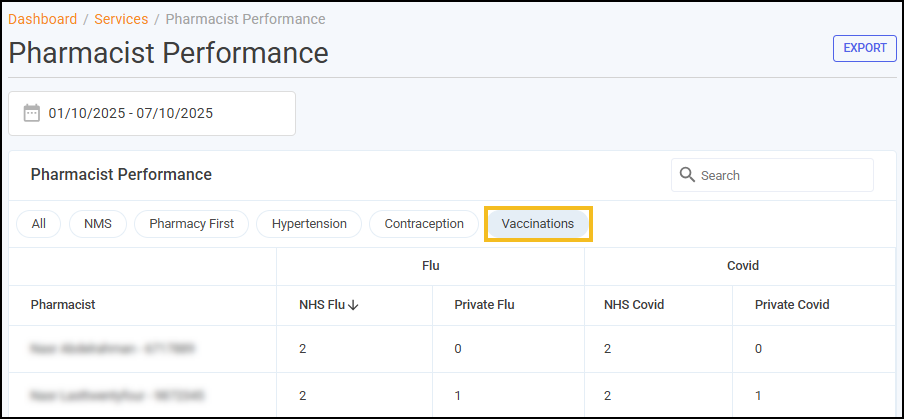Open Services breadcrumb link
The height and width of the screenshot is (419, 904).
(x=121, y=19)
